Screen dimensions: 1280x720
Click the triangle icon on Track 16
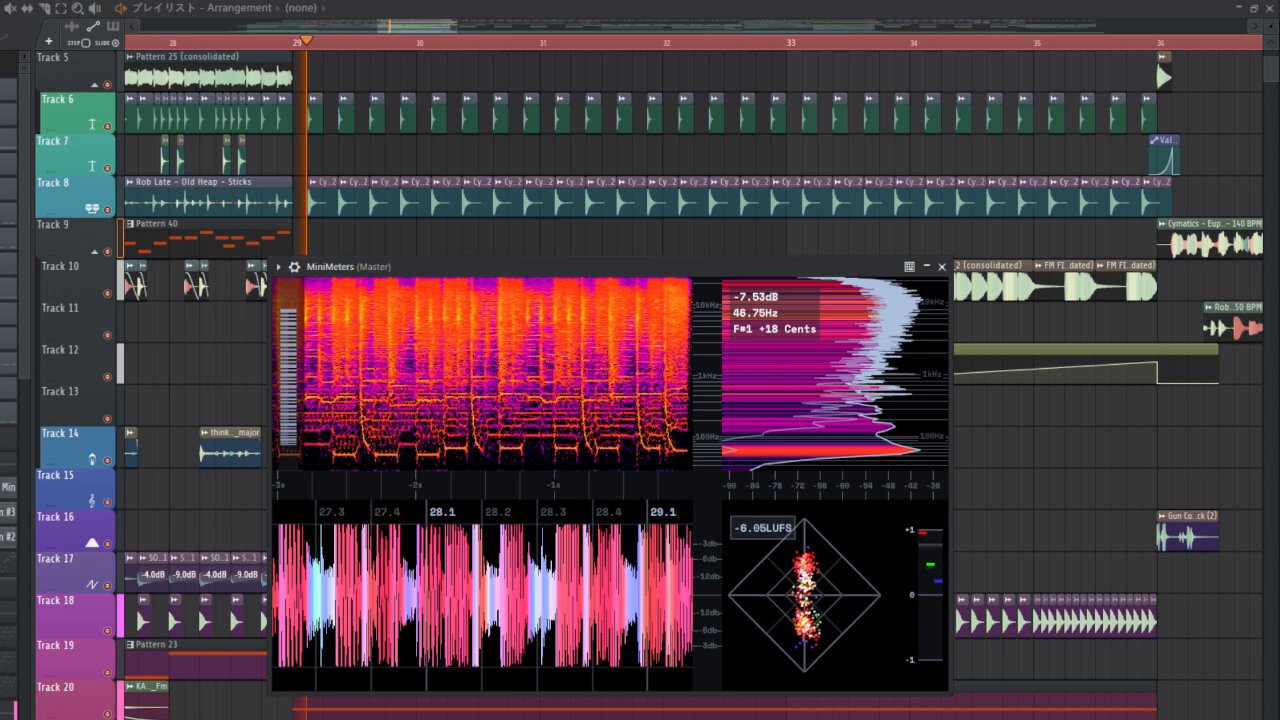pyautogui.click(x=92, y=543)
